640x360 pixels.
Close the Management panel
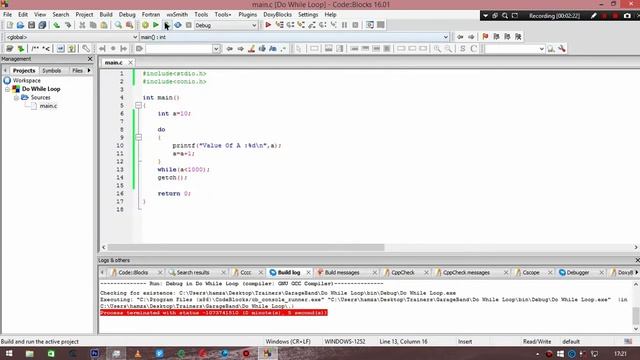(x=90, y=59)
